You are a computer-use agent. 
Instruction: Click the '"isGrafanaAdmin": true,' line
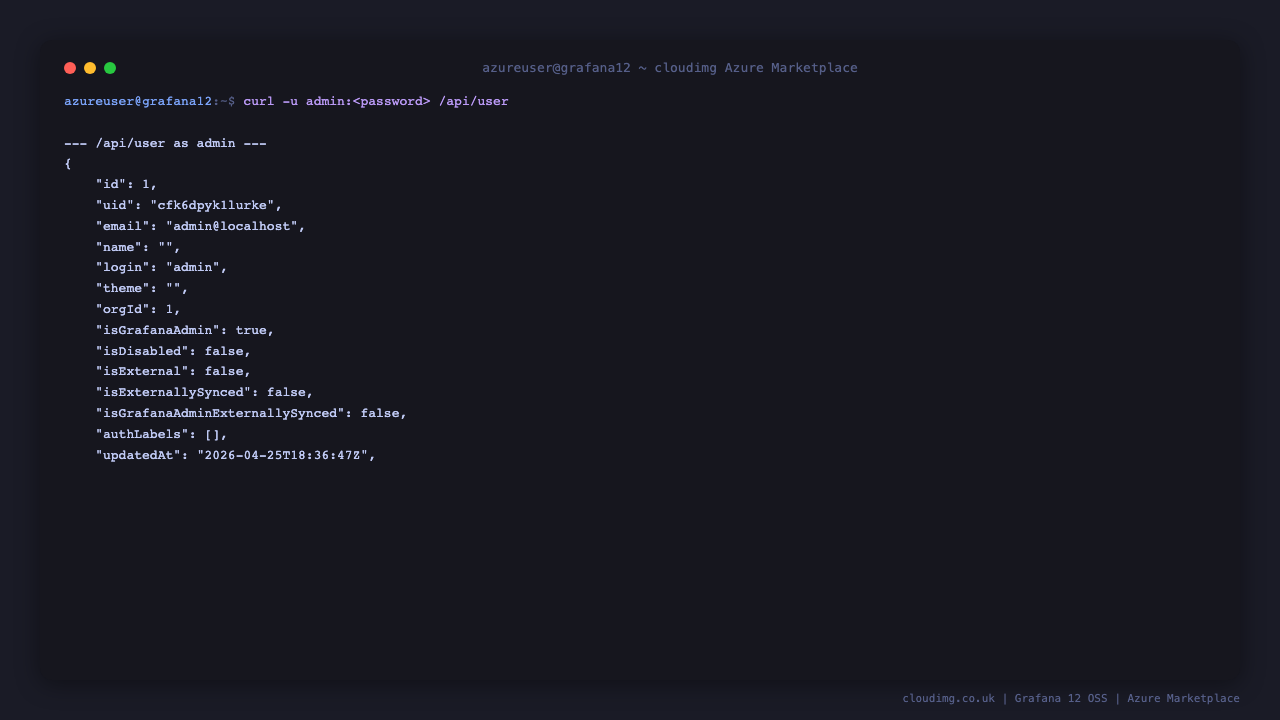[x=185, y=330]
